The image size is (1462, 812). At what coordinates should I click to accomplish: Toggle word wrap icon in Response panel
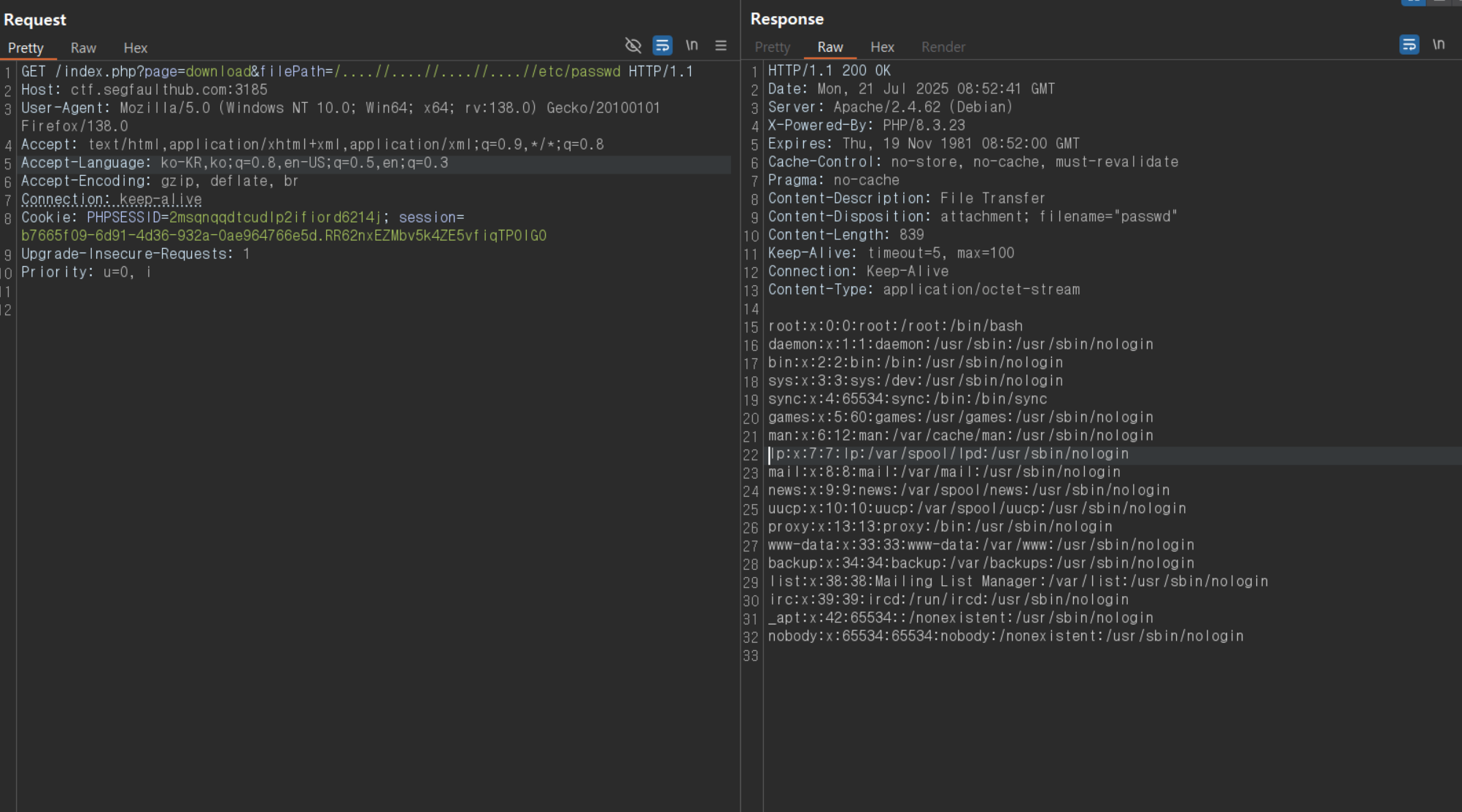point(1409,45)
